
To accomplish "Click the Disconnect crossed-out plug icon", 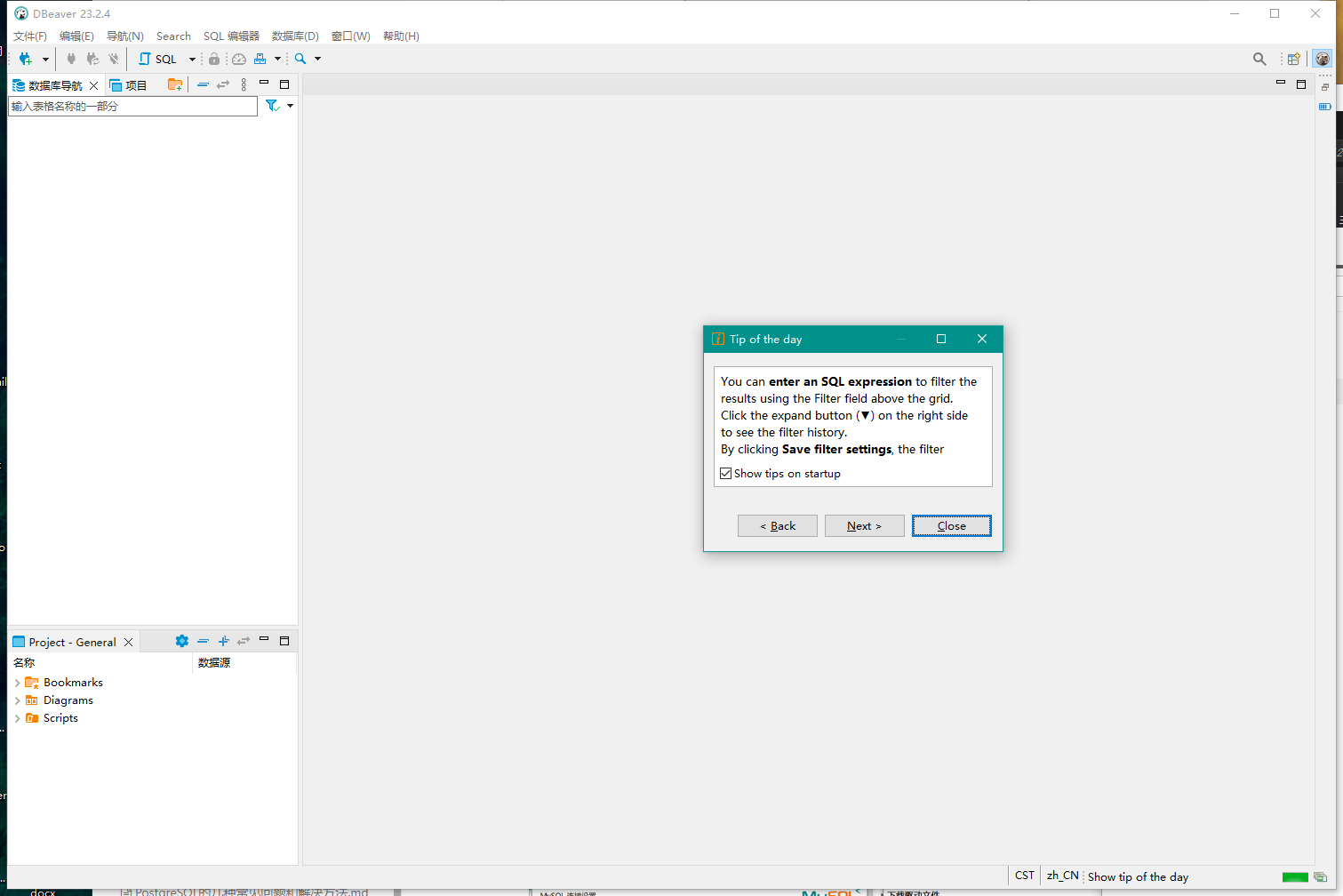I will pyautogui.click(x=114, y=59).
